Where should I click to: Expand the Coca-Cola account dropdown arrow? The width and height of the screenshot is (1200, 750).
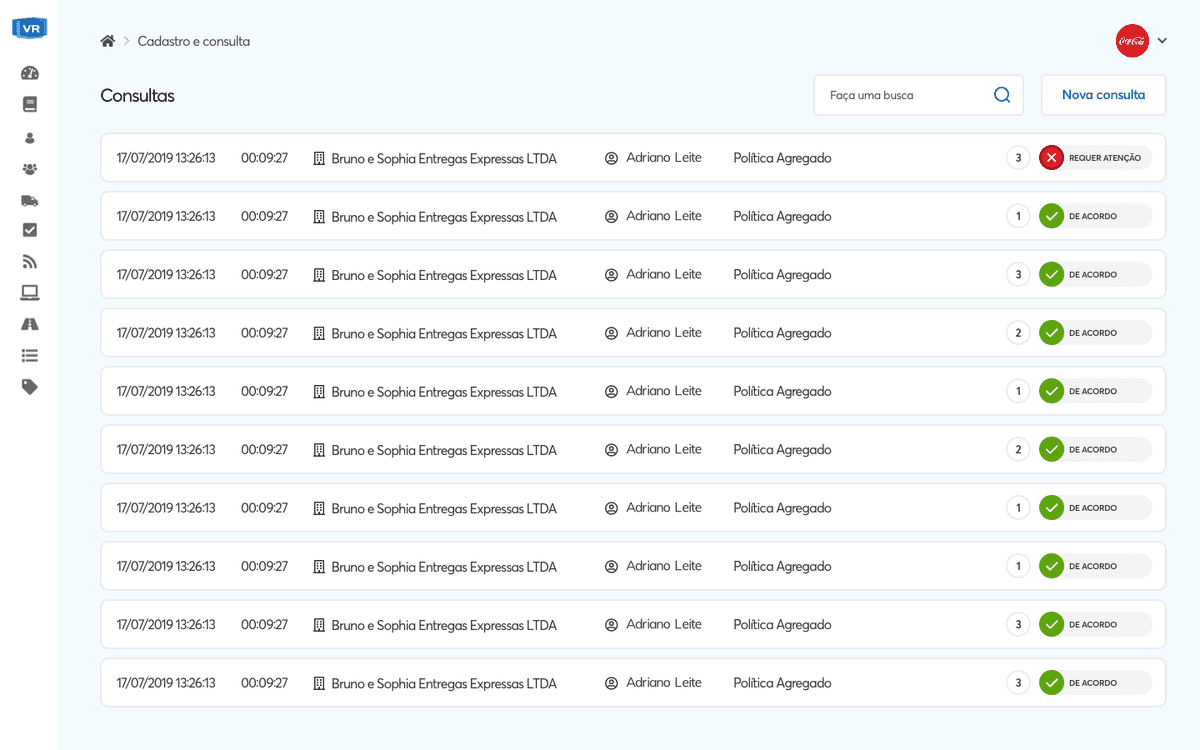pyautogui.click(x=1162, y=41)
